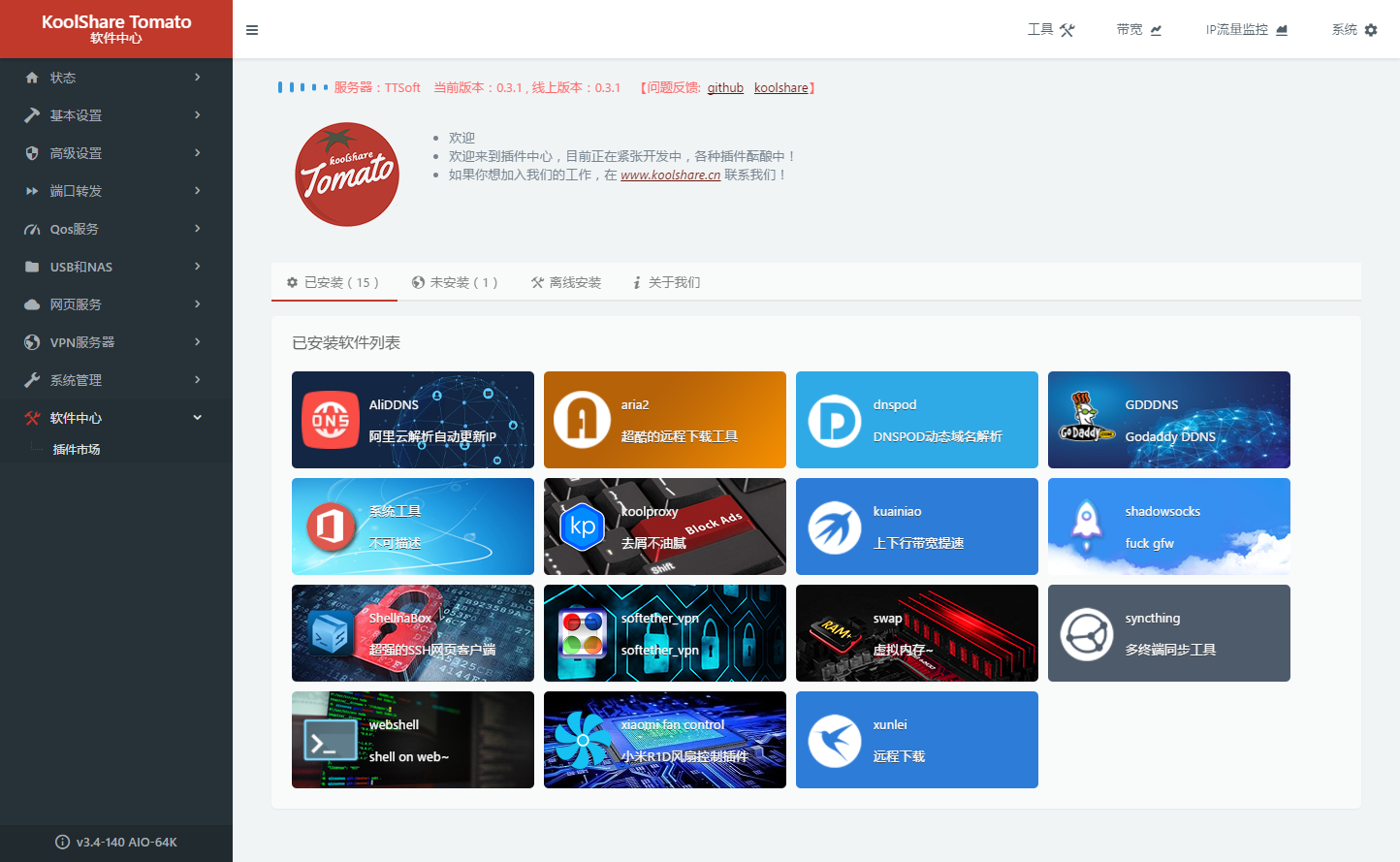Click the dnspod plugin icon
The image size is (1400, 862).
click(x=834, y=420)
